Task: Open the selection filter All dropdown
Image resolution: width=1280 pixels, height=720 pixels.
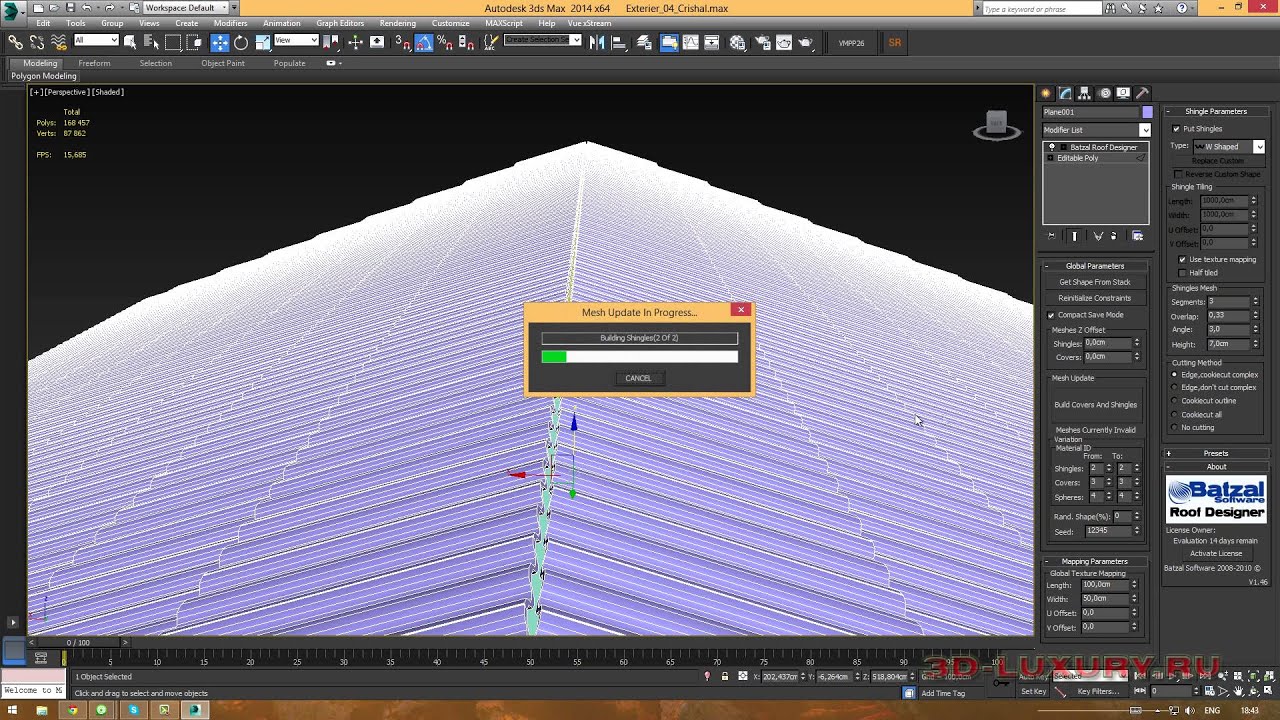Action: (96, 40)
